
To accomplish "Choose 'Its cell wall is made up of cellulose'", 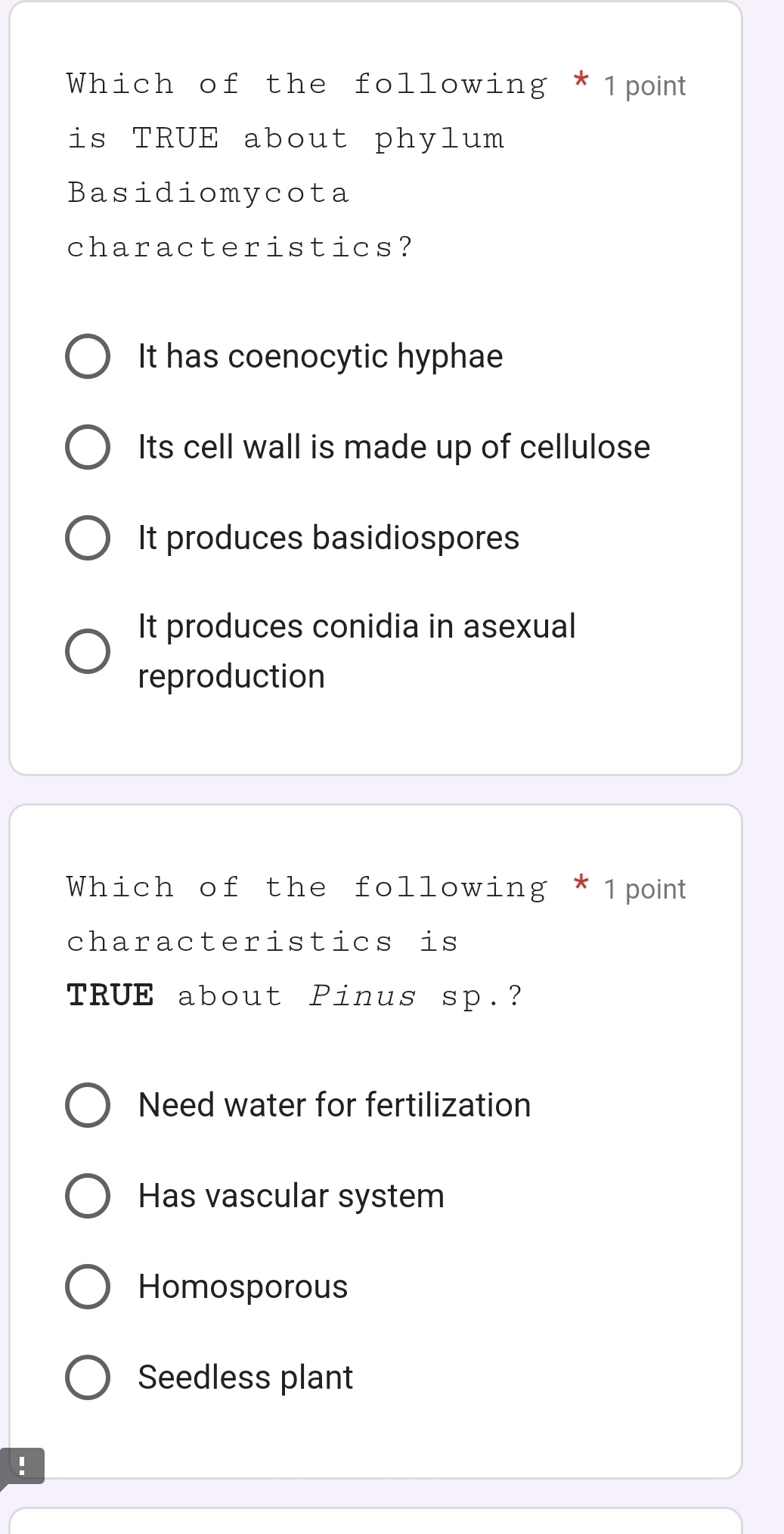I will 88,447.
